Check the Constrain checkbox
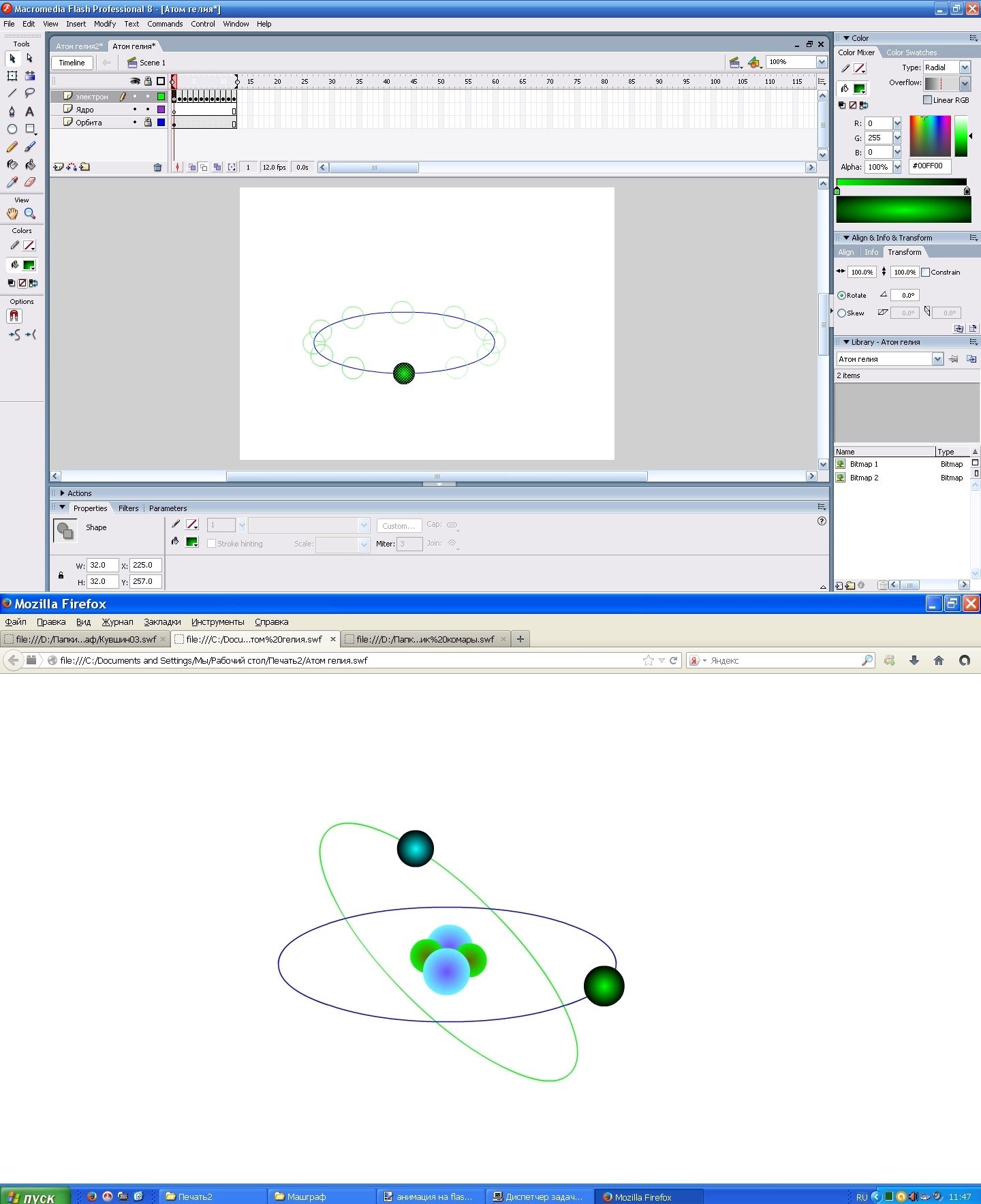Image resolution: width=981 pixels, height=1204 pixels. point(926,273)
